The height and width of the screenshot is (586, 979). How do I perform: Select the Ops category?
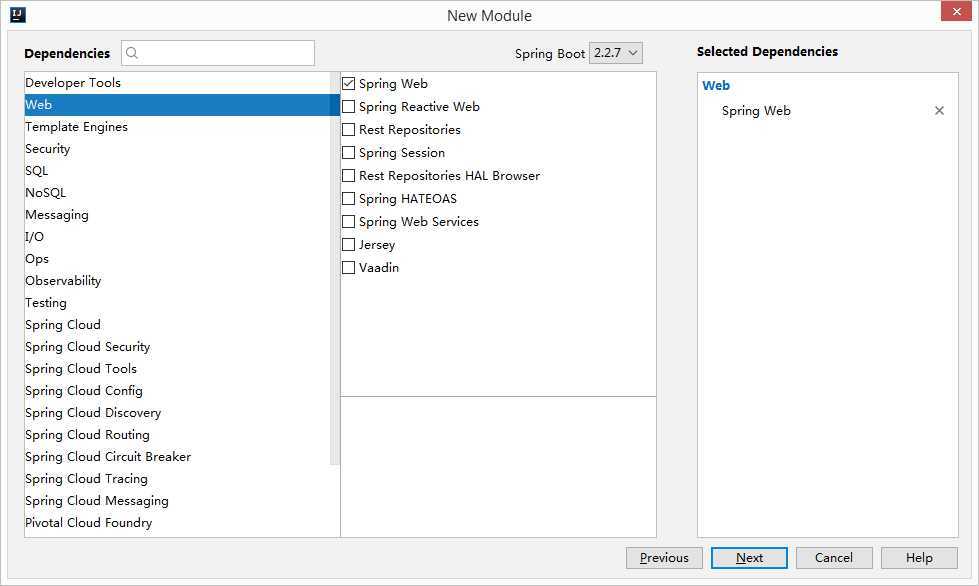pos(177,259)
